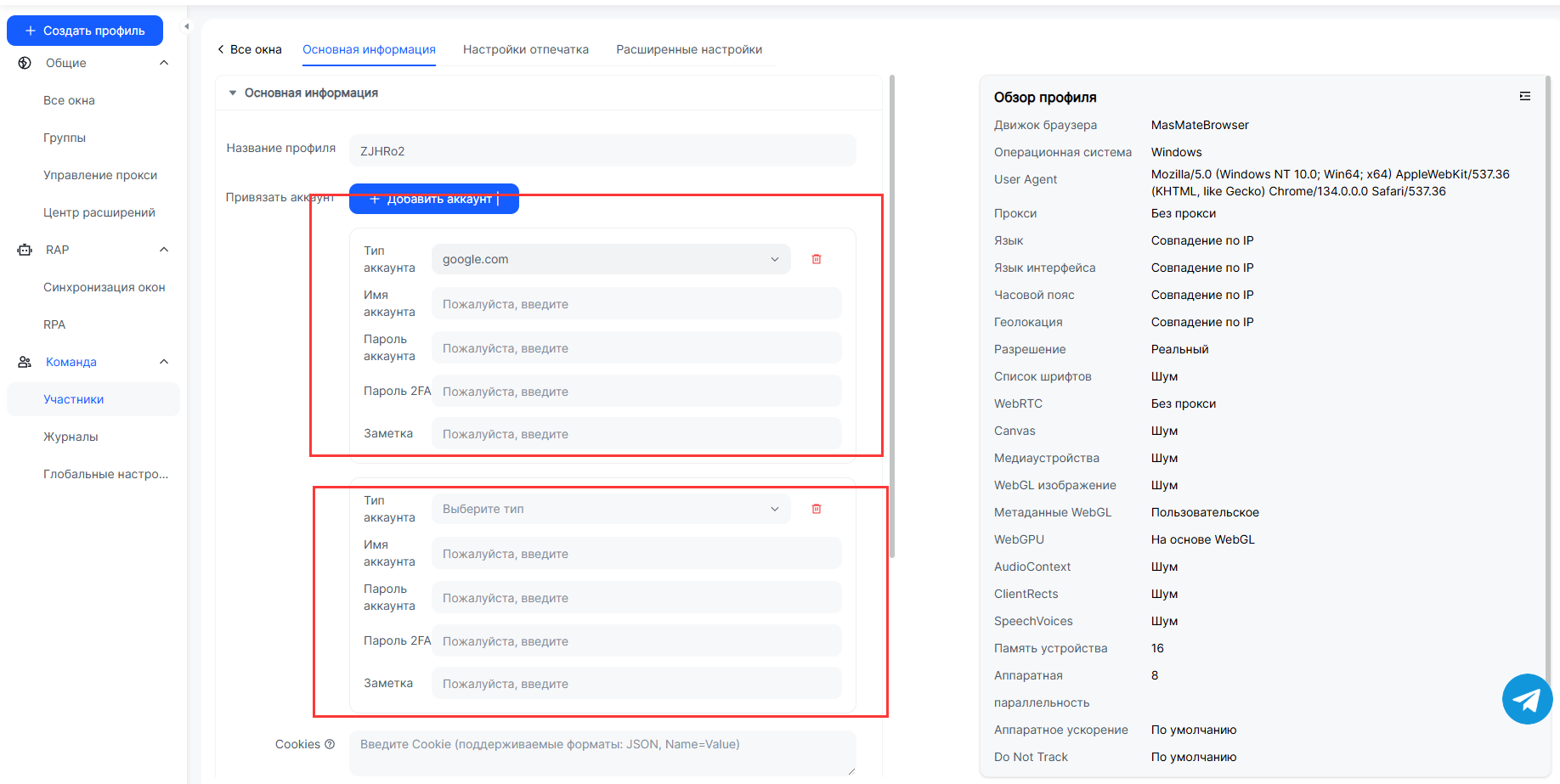Click the Команда team icon in sidebar
This screenshot has width=1560, height=784.
click(25, 362)
